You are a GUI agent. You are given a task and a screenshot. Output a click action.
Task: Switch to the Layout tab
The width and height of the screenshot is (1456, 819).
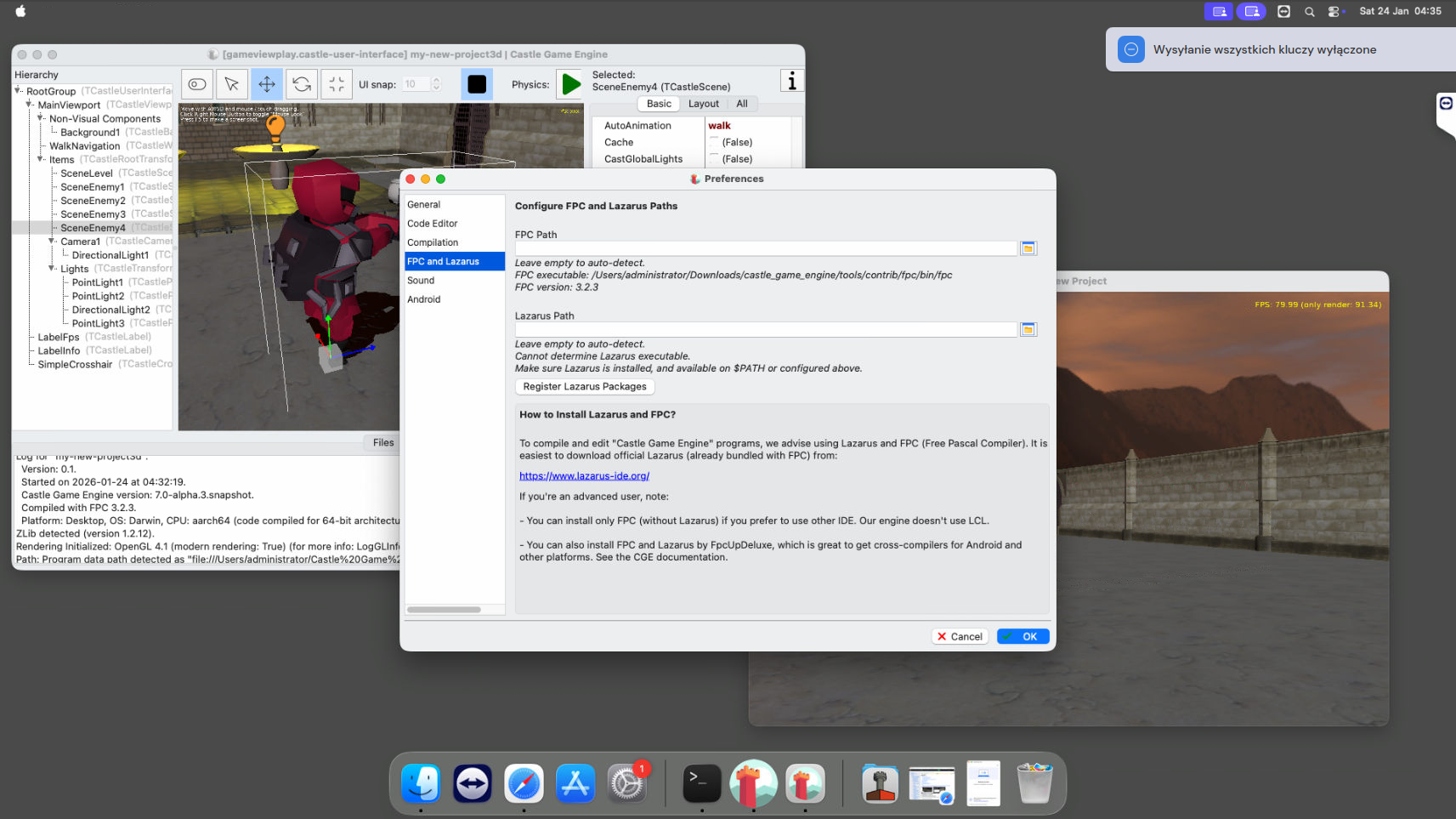pyautogui.click(x=703, y=104)
